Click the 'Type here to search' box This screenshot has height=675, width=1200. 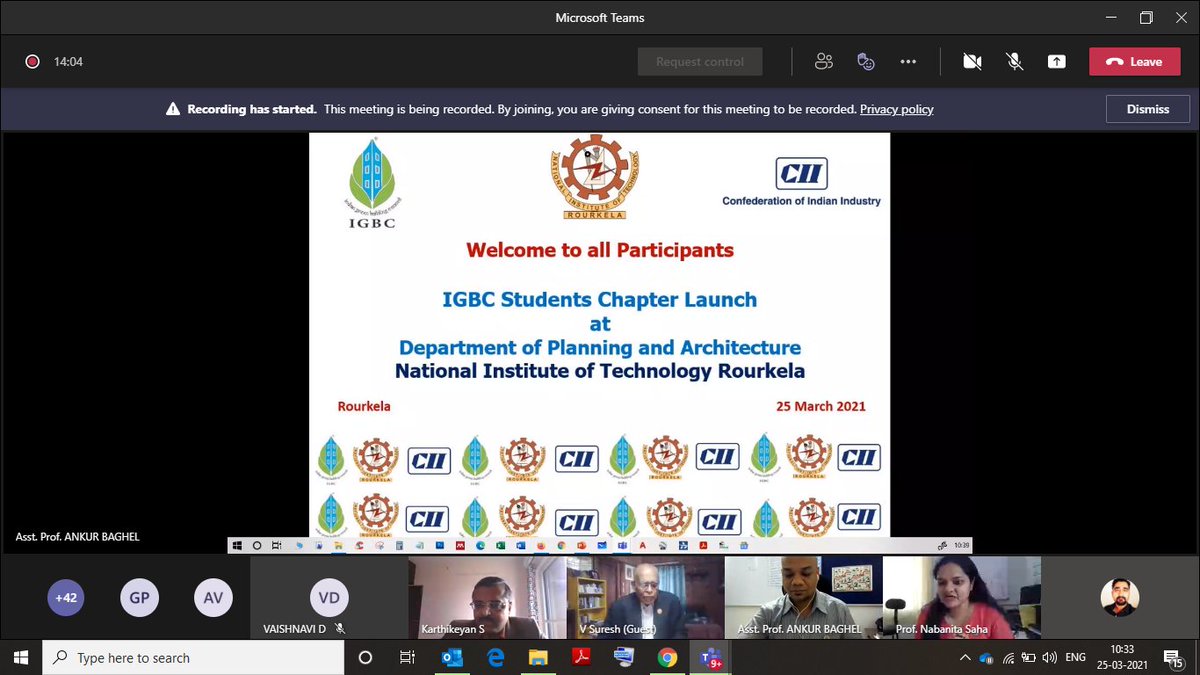195,657
